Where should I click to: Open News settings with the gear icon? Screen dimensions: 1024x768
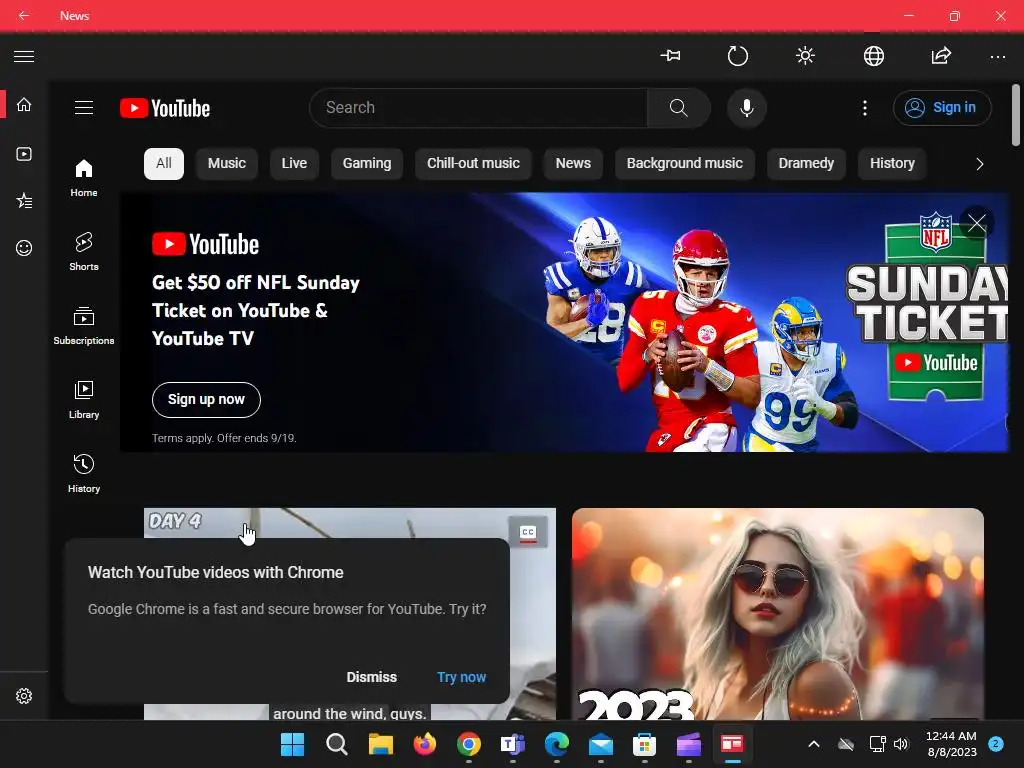coord(24,696)
